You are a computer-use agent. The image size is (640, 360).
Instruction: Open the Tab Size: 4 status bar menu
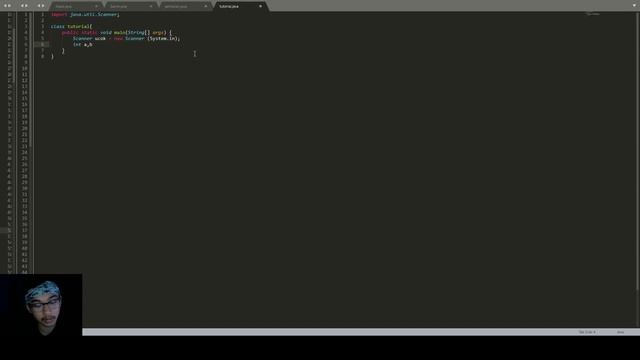(x=587, y=332)
